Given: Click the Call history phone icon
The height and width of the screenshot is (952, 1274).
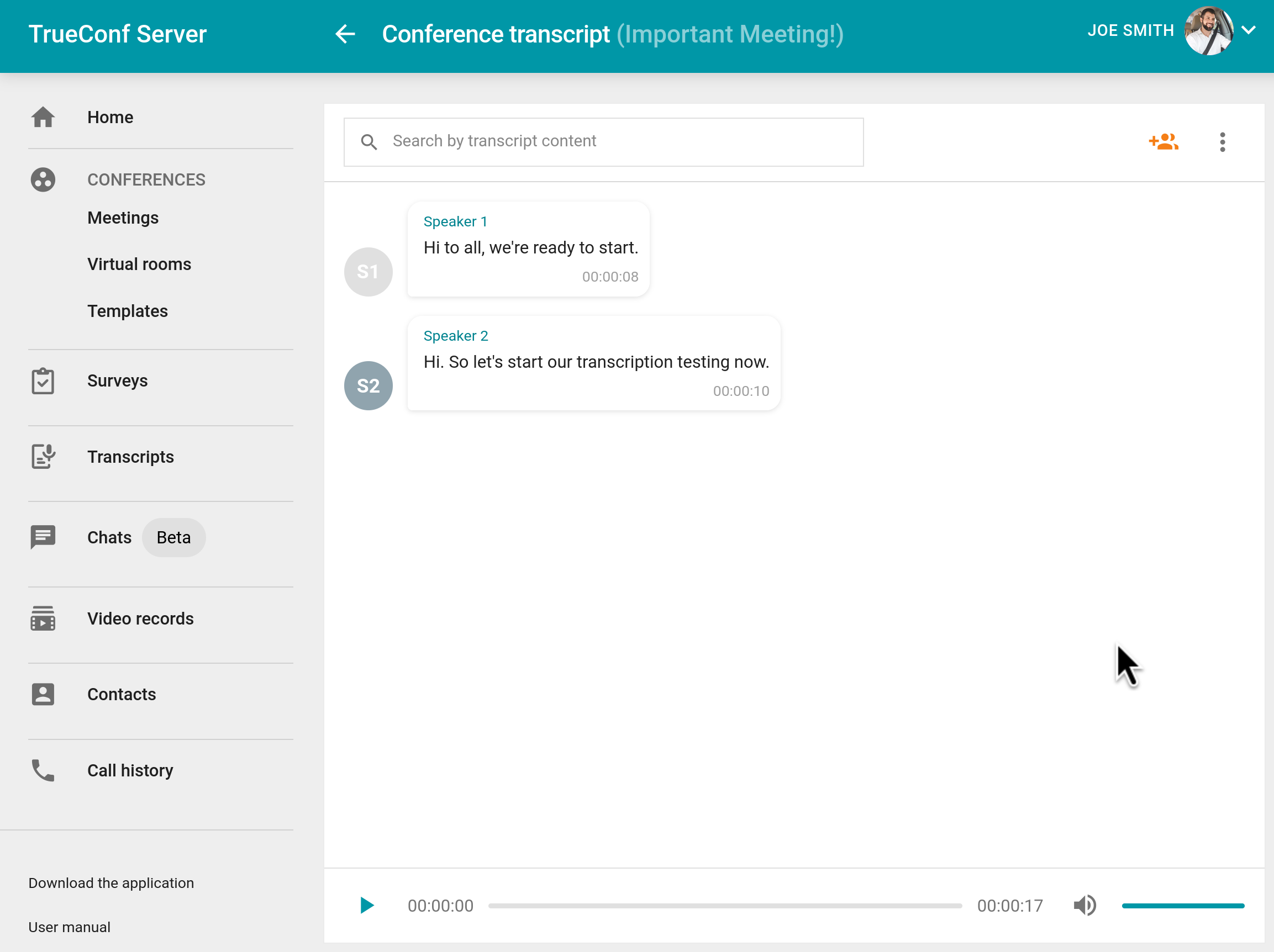Looking at the screenshot, I should [43, 771].
